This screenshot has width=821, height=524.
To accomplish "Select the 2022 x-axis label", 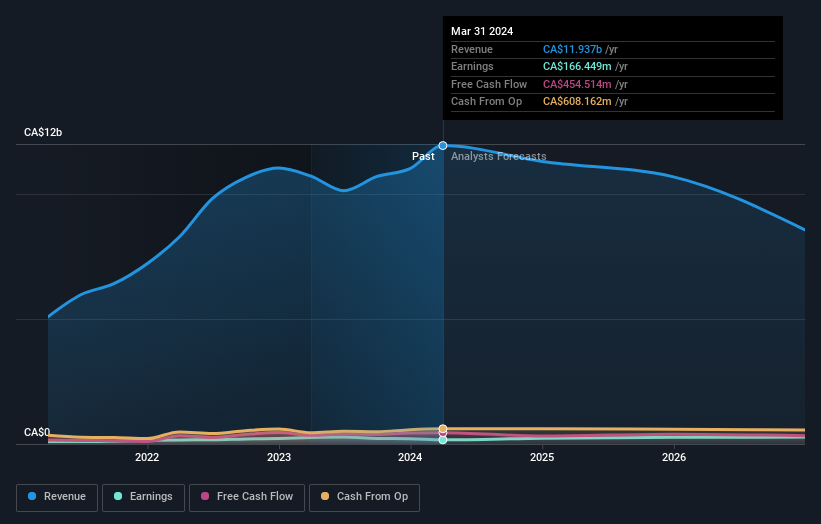I will [x=147, y=457].
